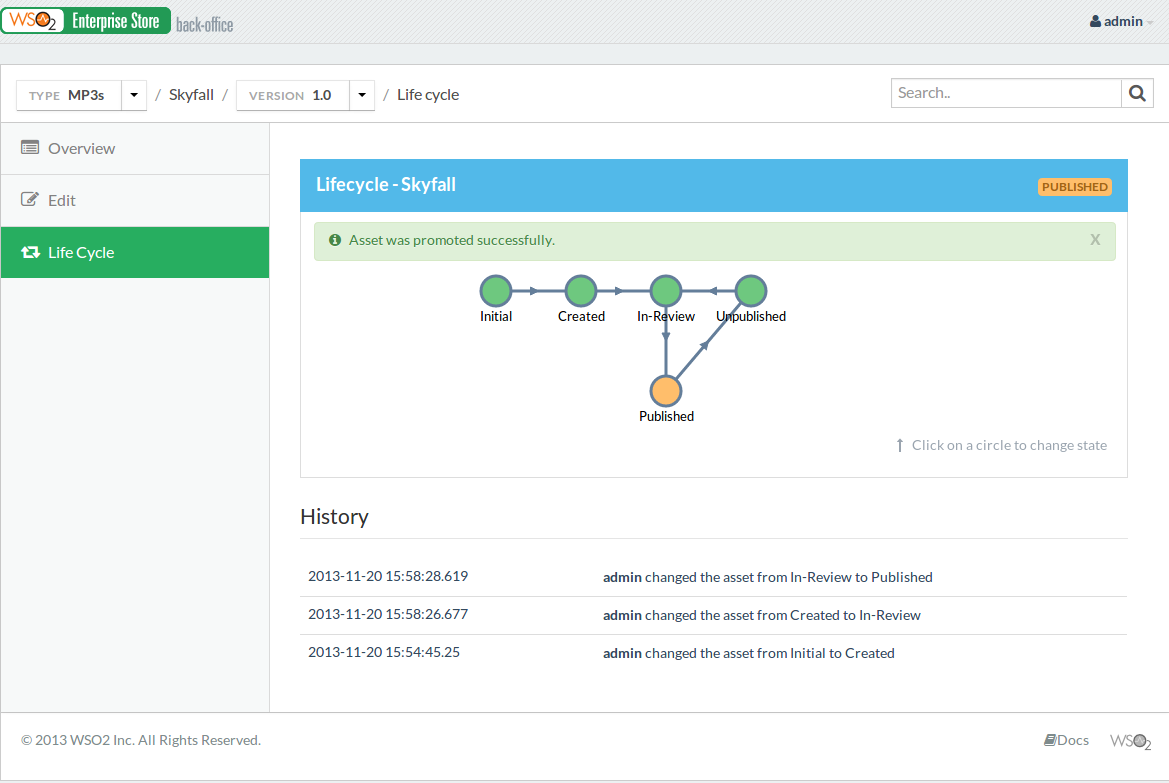Open the Overview panel icon in sidebar
Screen dimensions: 1169x783
[x=30, y=148]
